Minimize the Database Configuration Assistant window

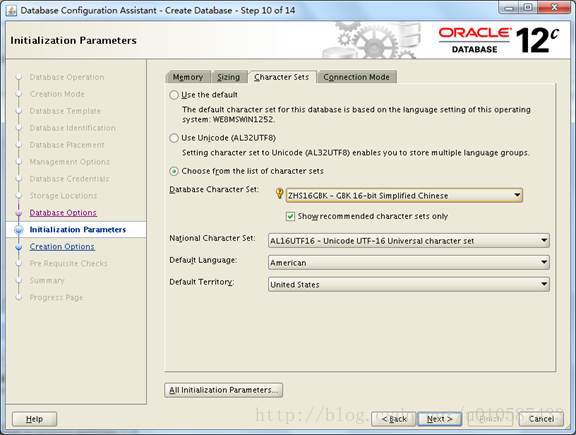pos(509,8)
